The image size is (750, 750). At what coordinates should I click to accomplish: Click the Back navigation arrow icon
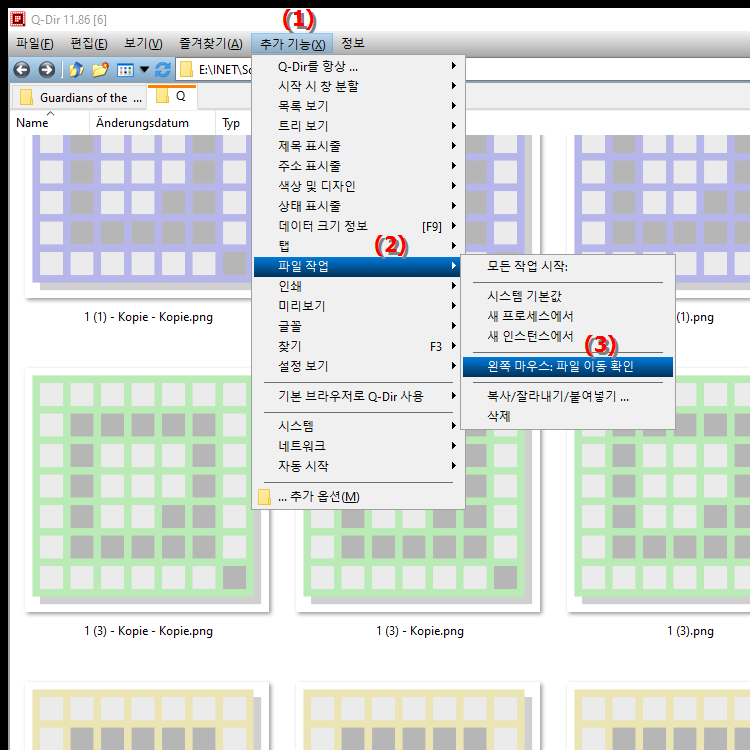(22, 70)
